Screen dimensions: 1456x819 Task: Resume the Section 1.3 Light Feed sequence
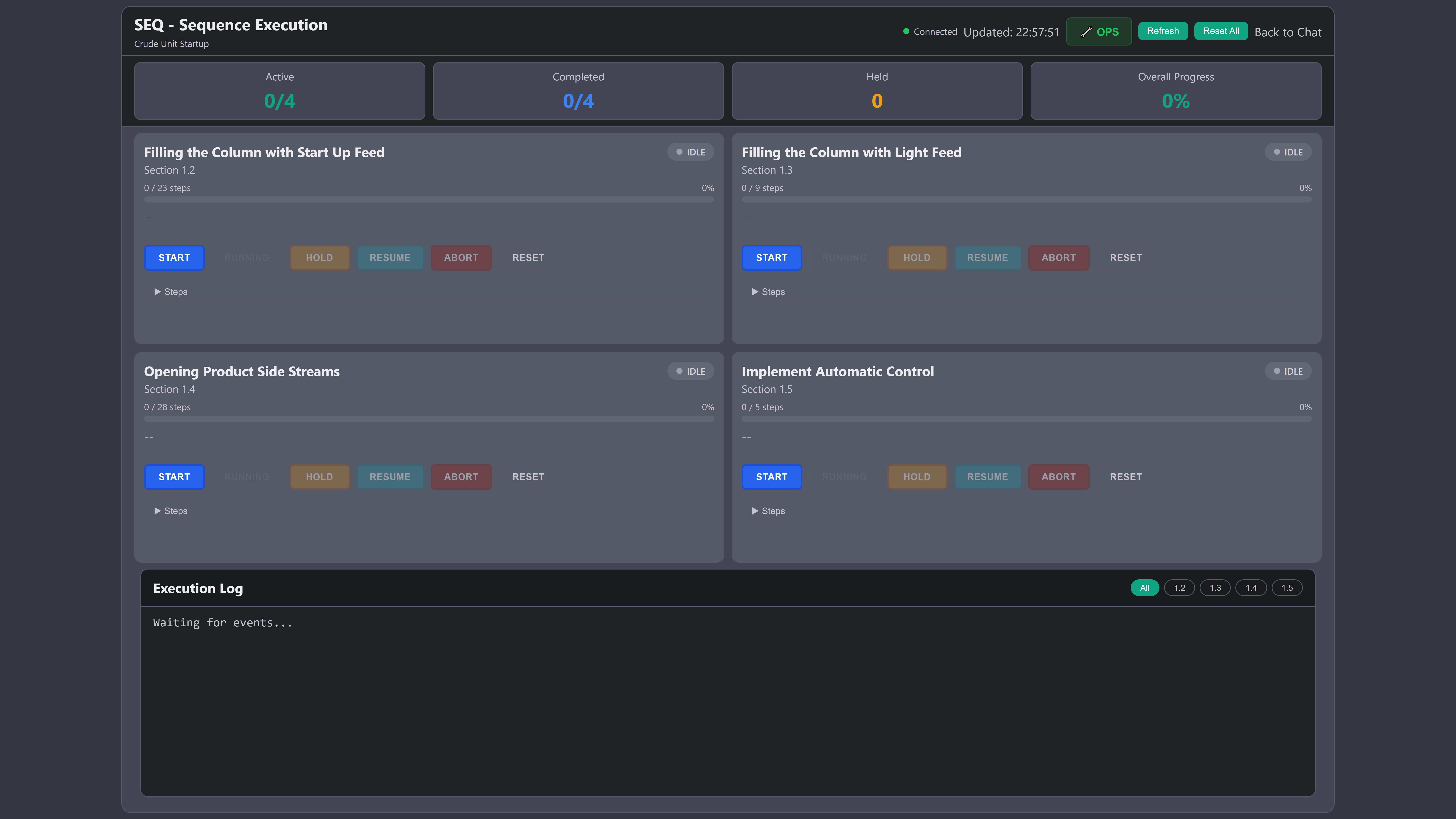(x=987, y=258)
